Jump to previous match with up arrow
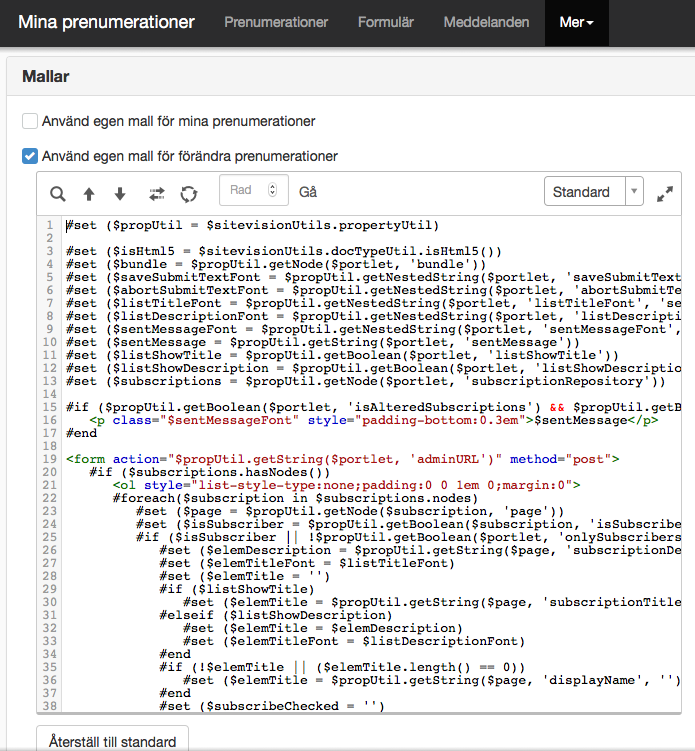 tap(89, 194)
